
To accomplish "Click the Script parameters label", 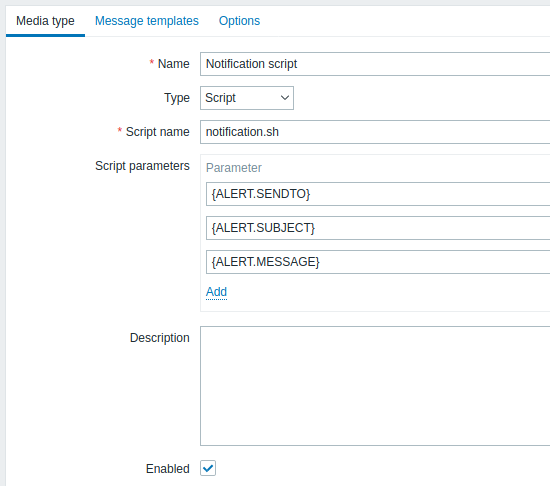I will (x=142, y=166).
